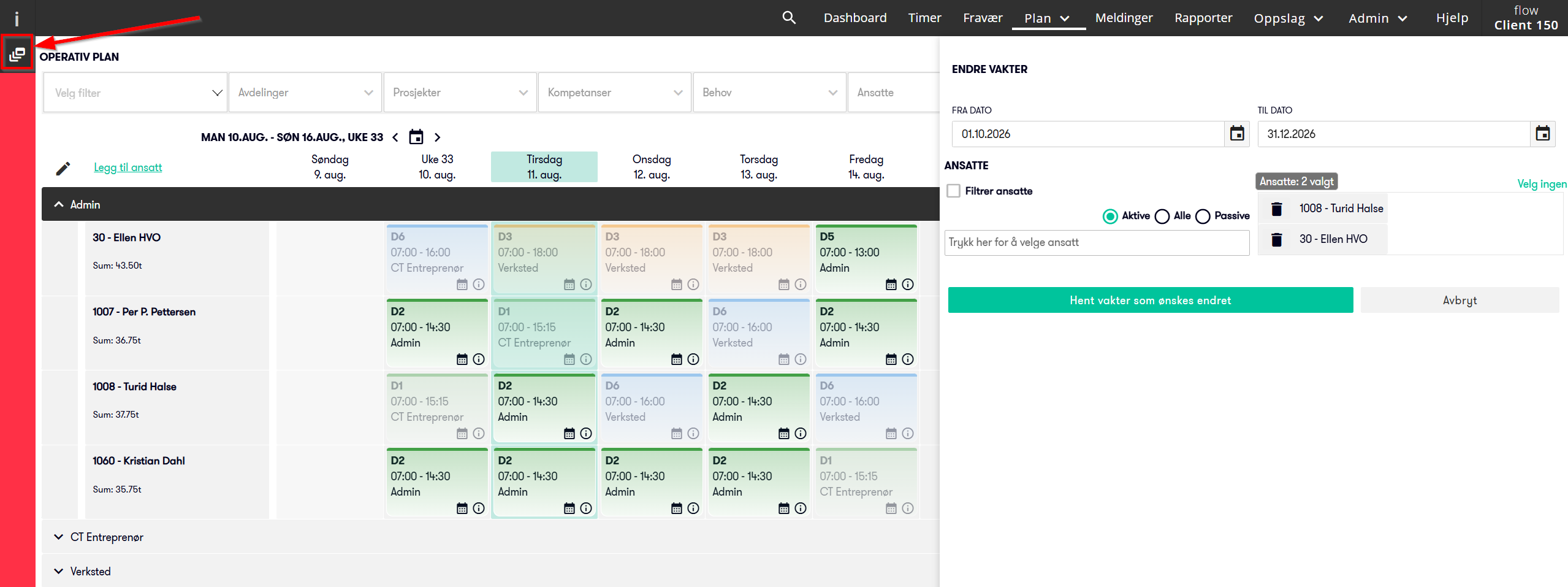1568x587 pixels.
Task: Select the Tirsdag 11. aug. column header
Action: (x=544, y=167)
